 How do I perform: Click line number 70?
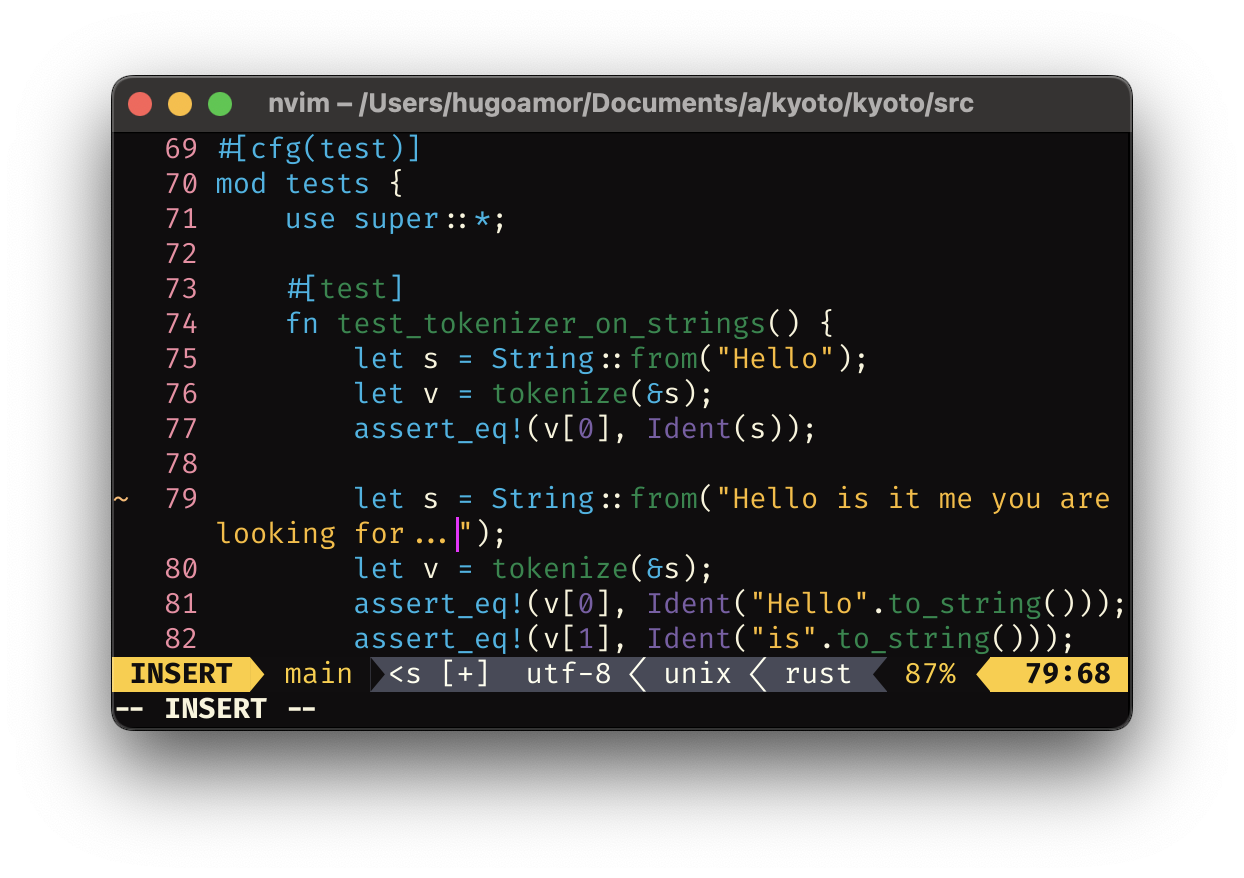pyautogui.click(x=181, y=184)
